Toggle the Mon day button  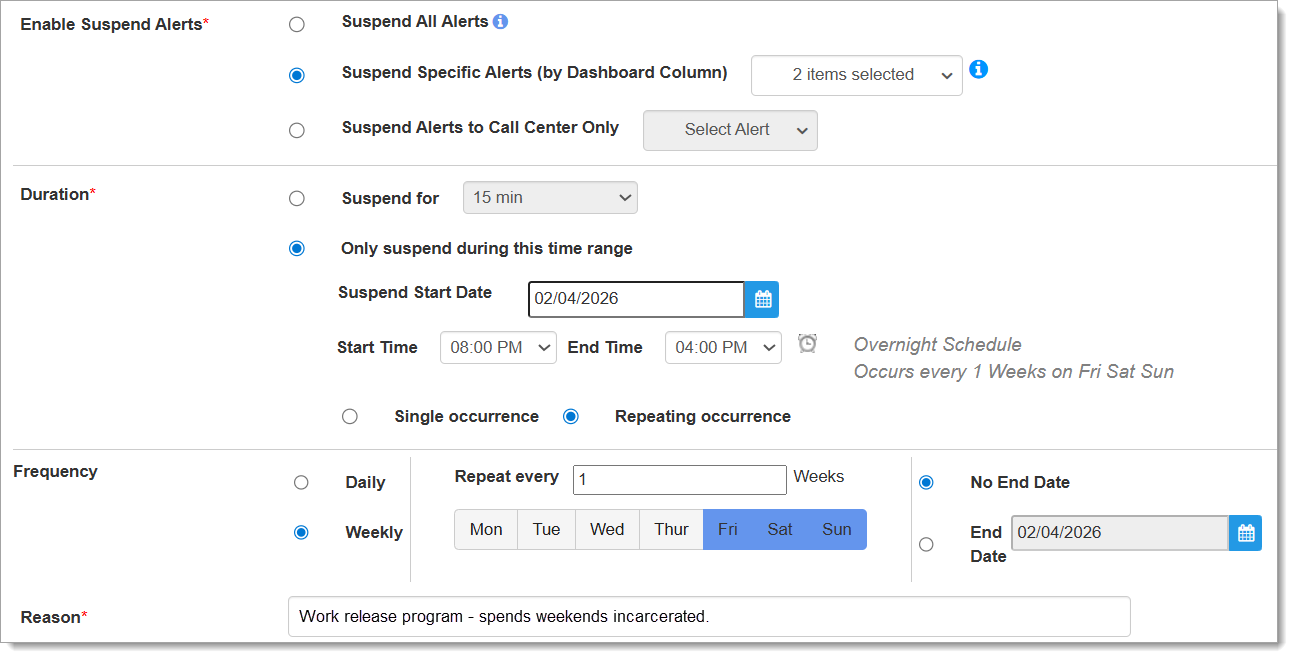[486, 530]
